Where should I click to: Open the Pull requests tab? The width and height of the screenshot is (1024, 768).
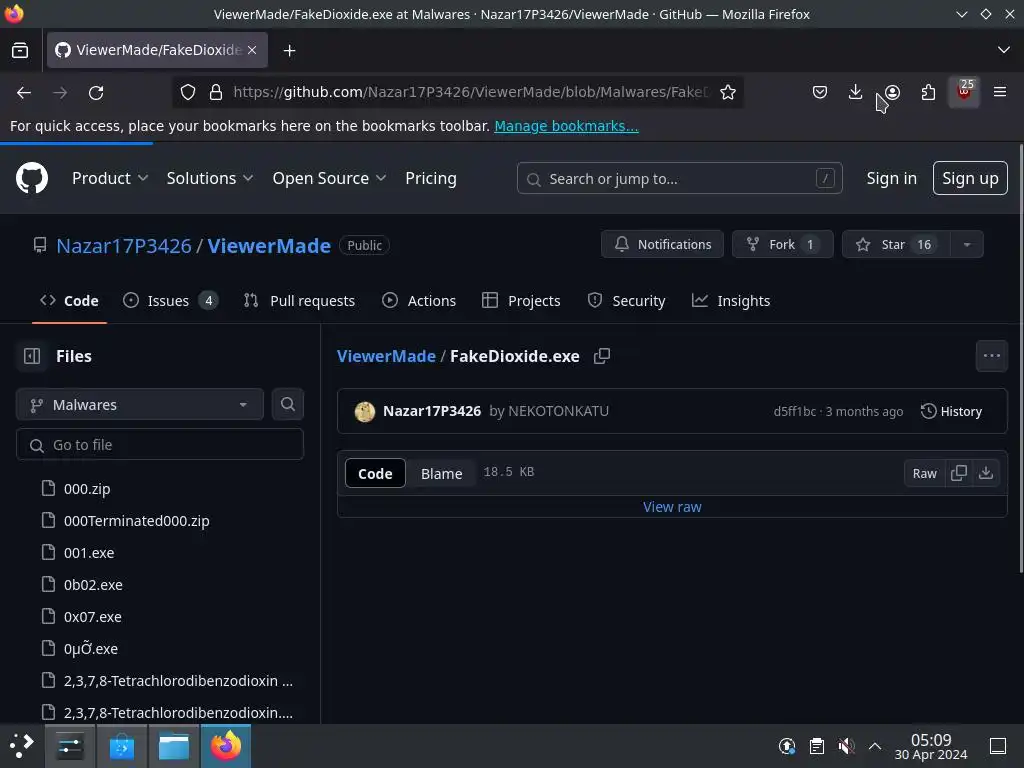(299, 300)
